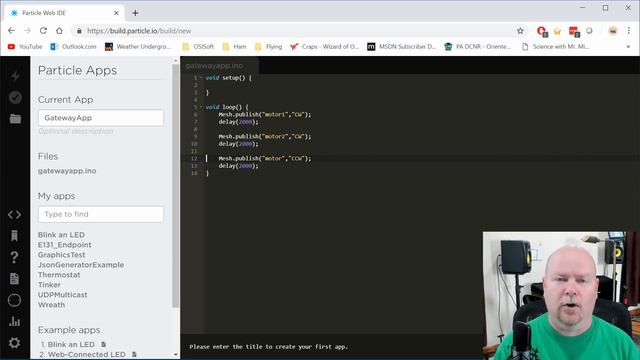Open the MSDN Subscriber bookmark
The height and width of the screenshot is (360, 640).
[402, 47]
